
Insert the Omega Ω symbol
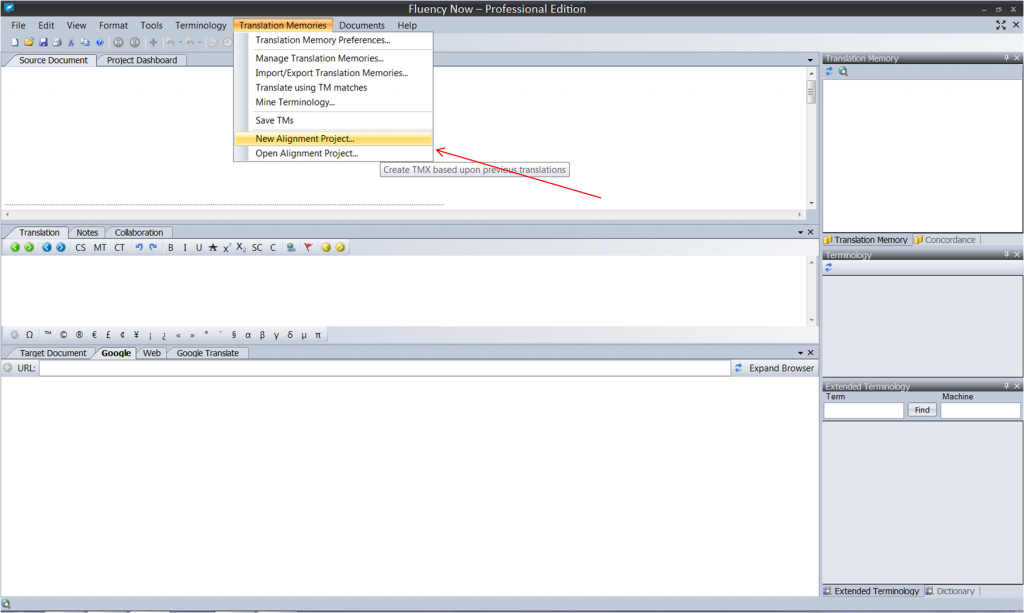(x=29, y=334)
